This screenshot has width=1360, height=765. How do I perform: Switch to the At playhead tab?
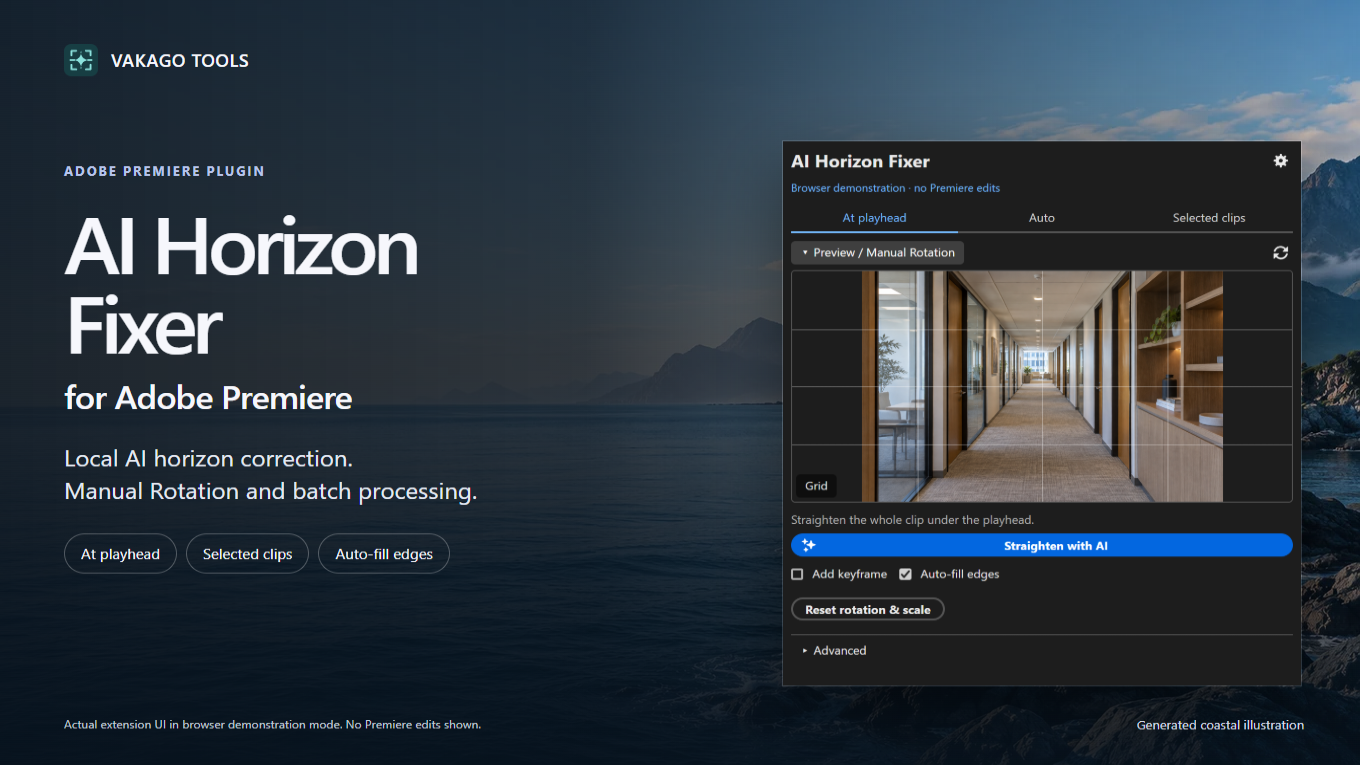874,218
